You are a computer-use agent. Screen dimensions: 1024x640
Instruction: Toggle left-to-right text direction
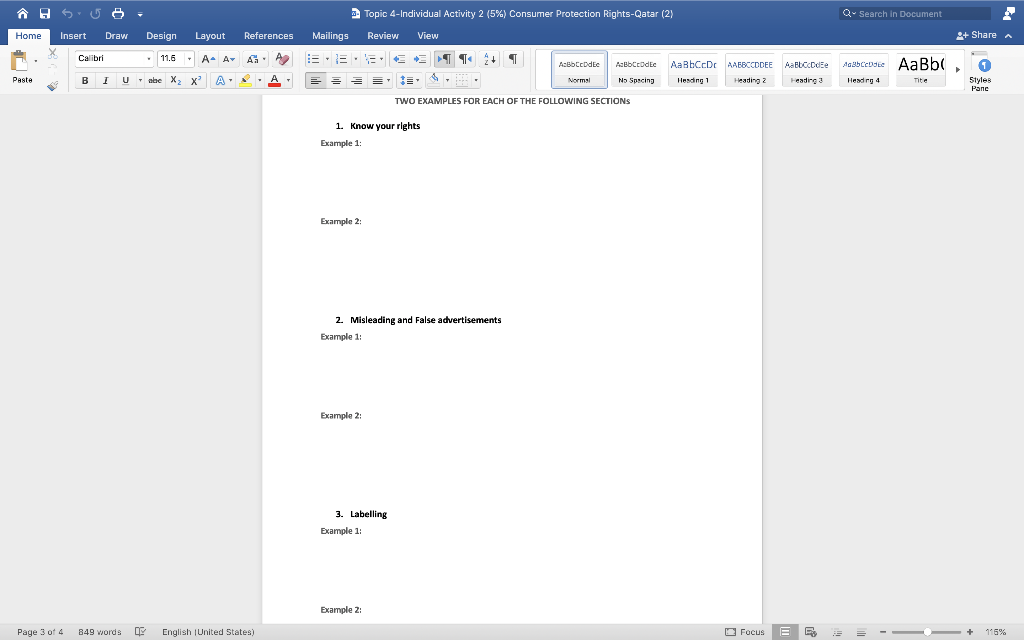pos(444,59)
